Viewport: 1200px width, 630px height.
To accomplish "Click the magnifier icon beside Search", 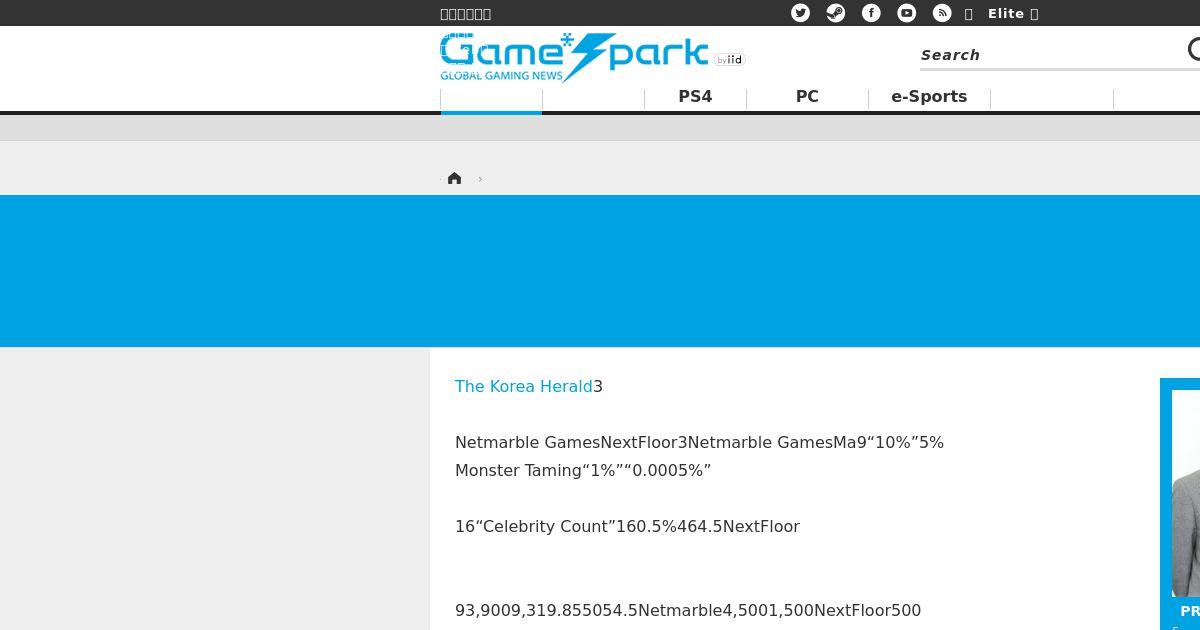I will pos(1194,49).
